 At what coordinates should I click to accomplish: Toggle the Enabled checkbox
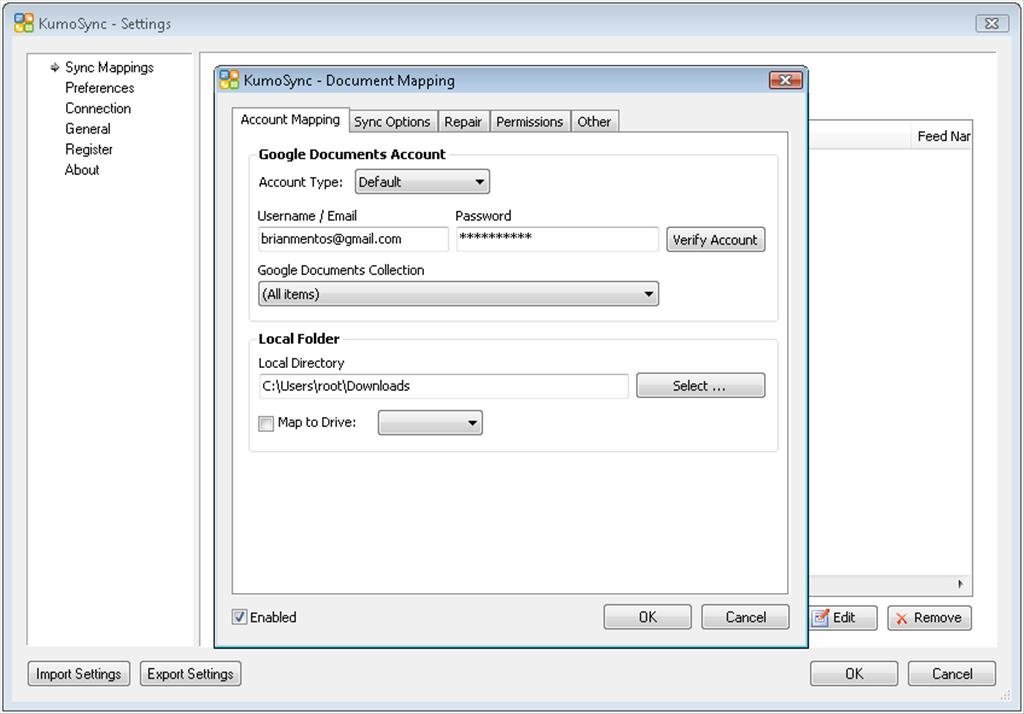coord(240,617)
